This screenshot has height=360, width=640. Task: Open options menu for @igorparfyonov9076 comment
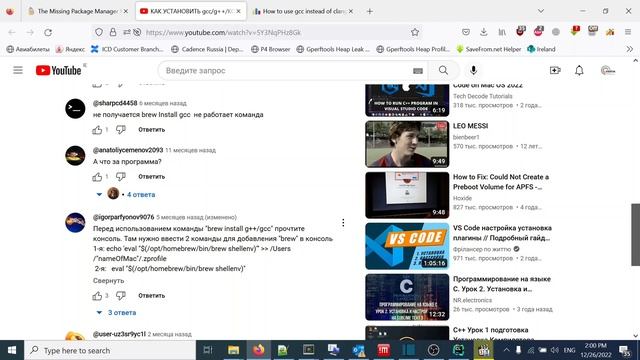click(343, 222)
